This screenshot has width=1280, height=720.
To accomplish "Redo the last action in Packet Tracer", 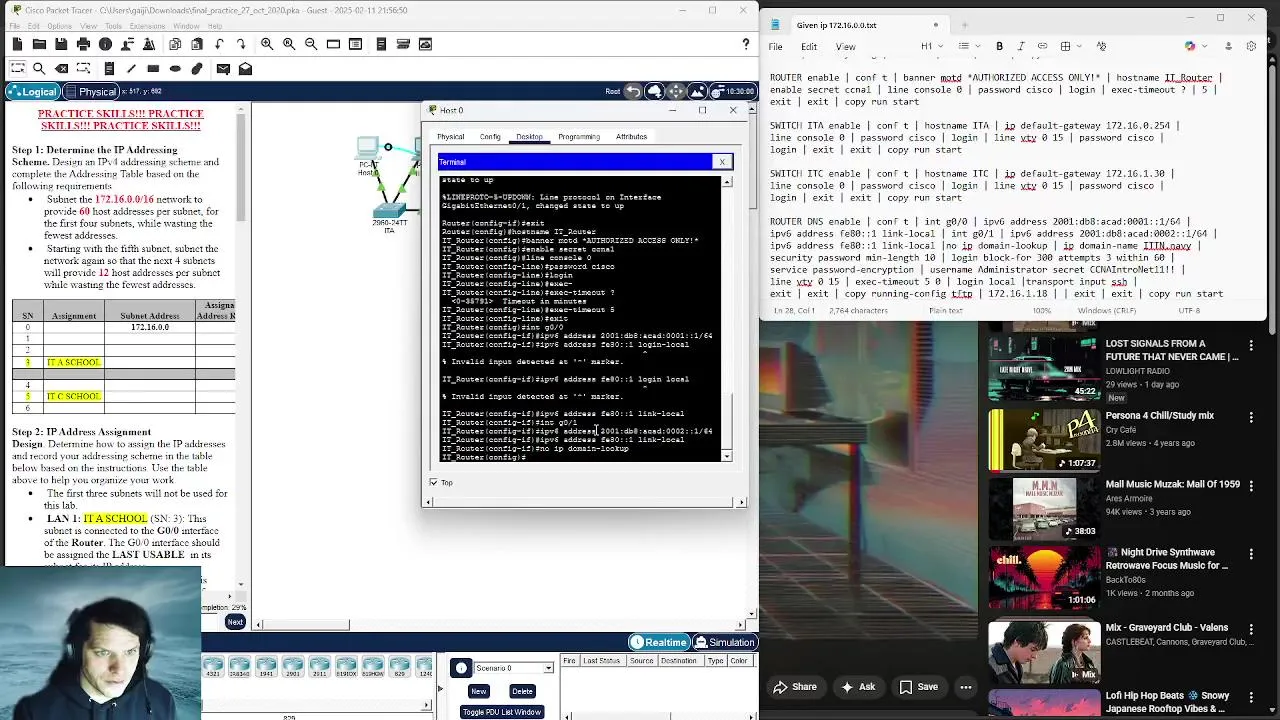I will (241, 44).
